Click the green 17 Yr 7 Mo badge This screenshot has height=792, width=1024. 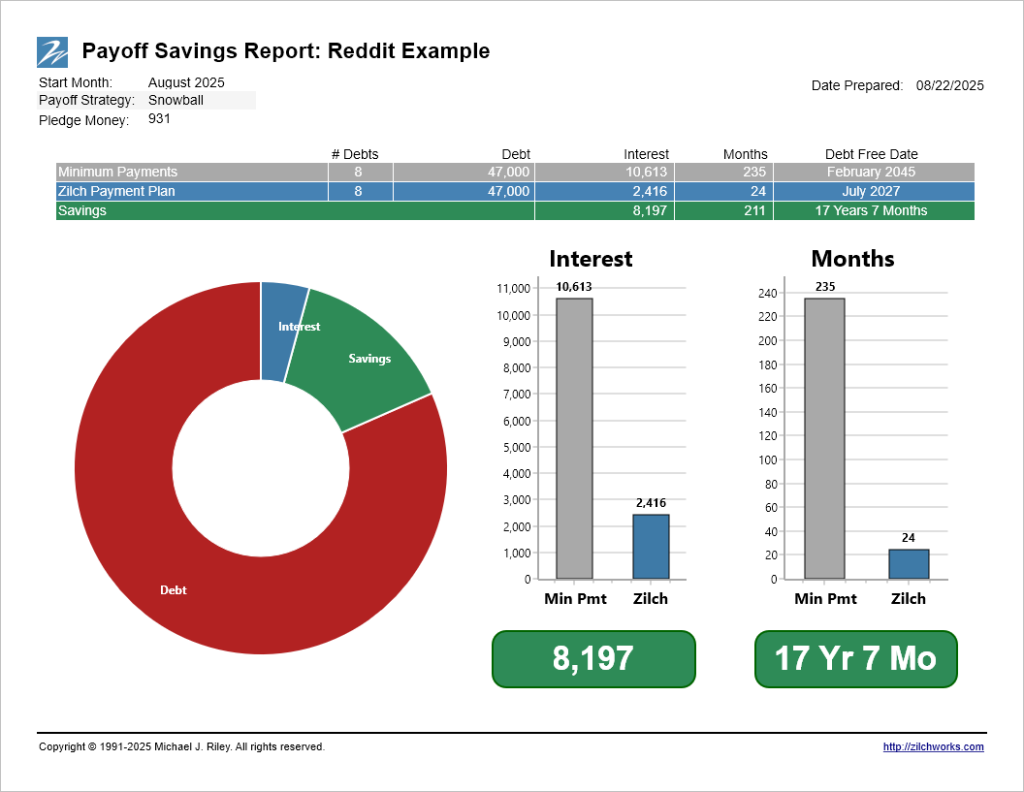pos(855,659)
